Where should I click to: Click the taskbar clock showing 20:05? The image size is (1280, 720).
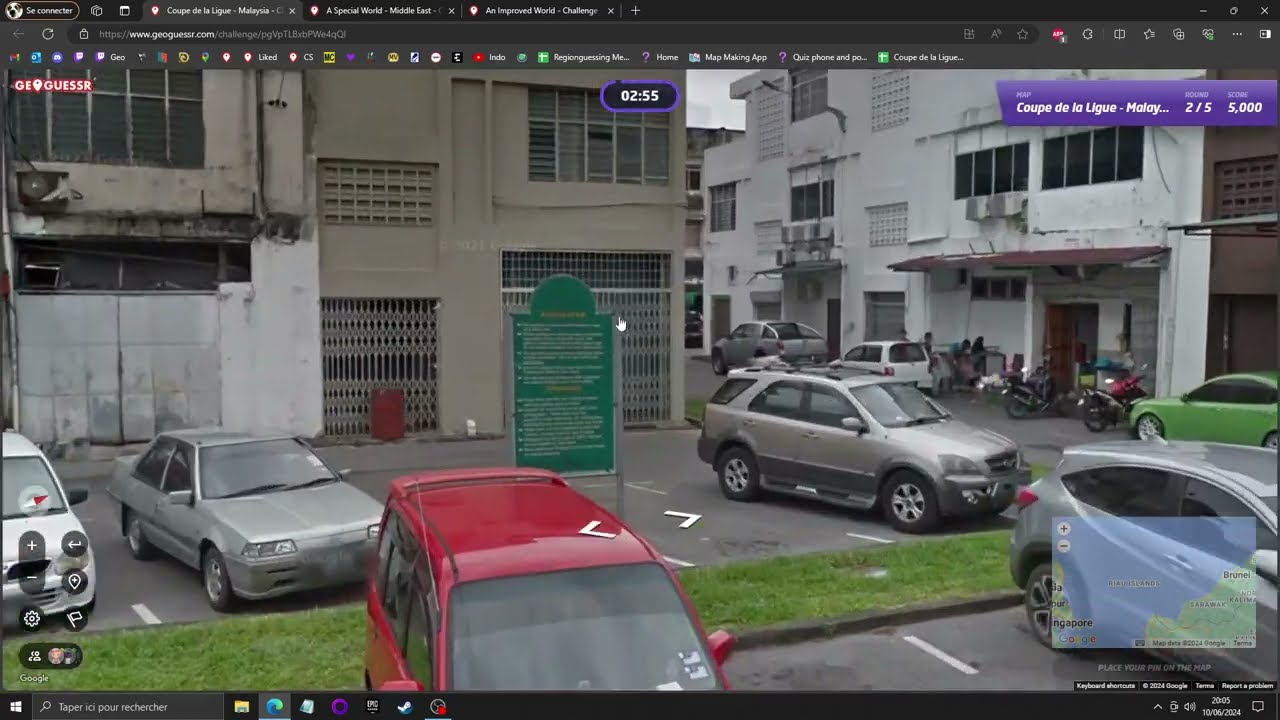coord(1221,707)
